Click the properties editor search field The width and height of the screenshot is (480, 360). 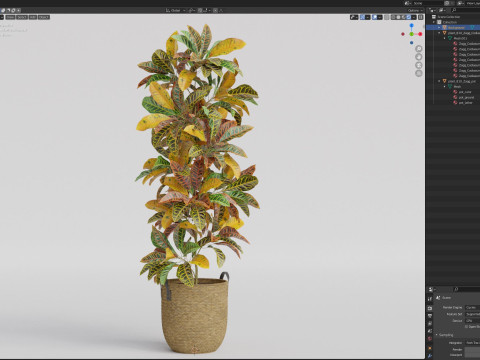467,289
